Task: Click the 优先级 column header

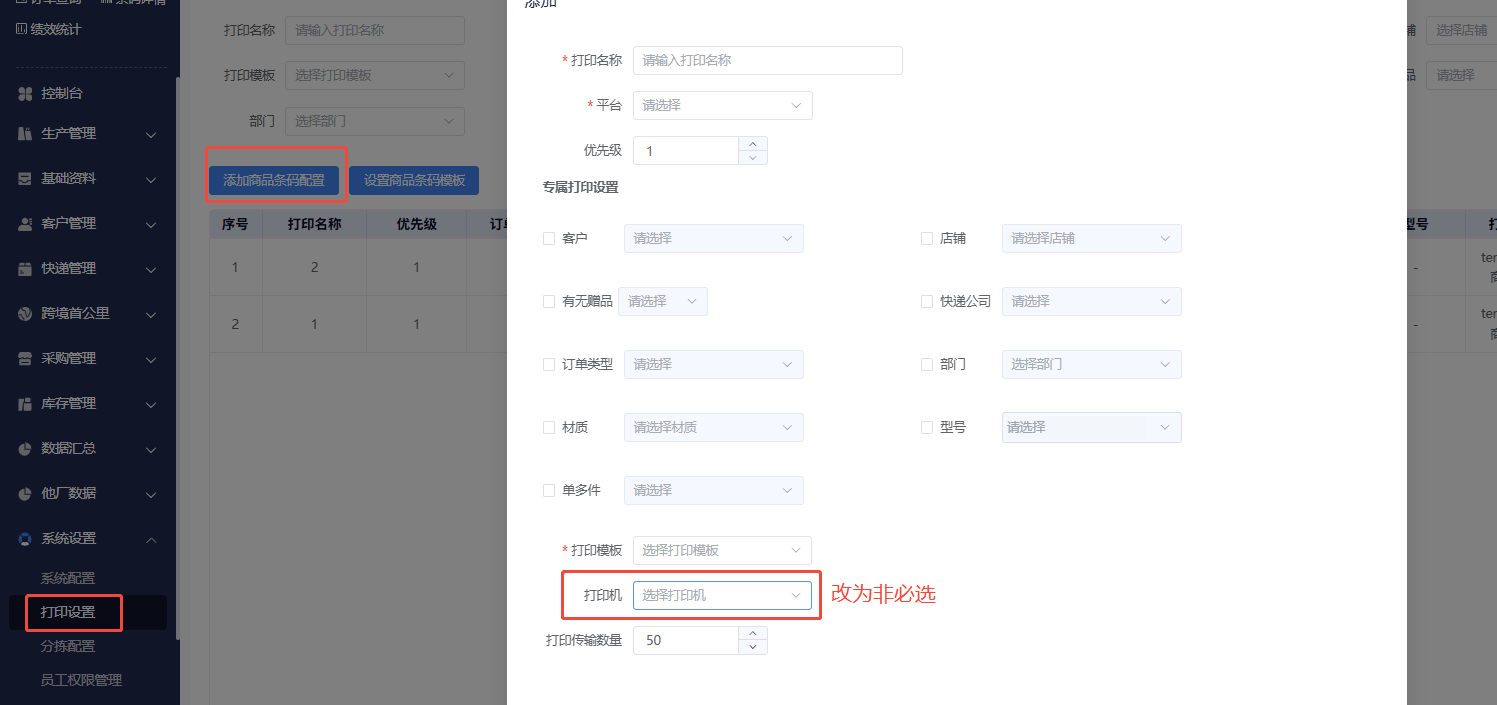Action: (x=417, y=224)
